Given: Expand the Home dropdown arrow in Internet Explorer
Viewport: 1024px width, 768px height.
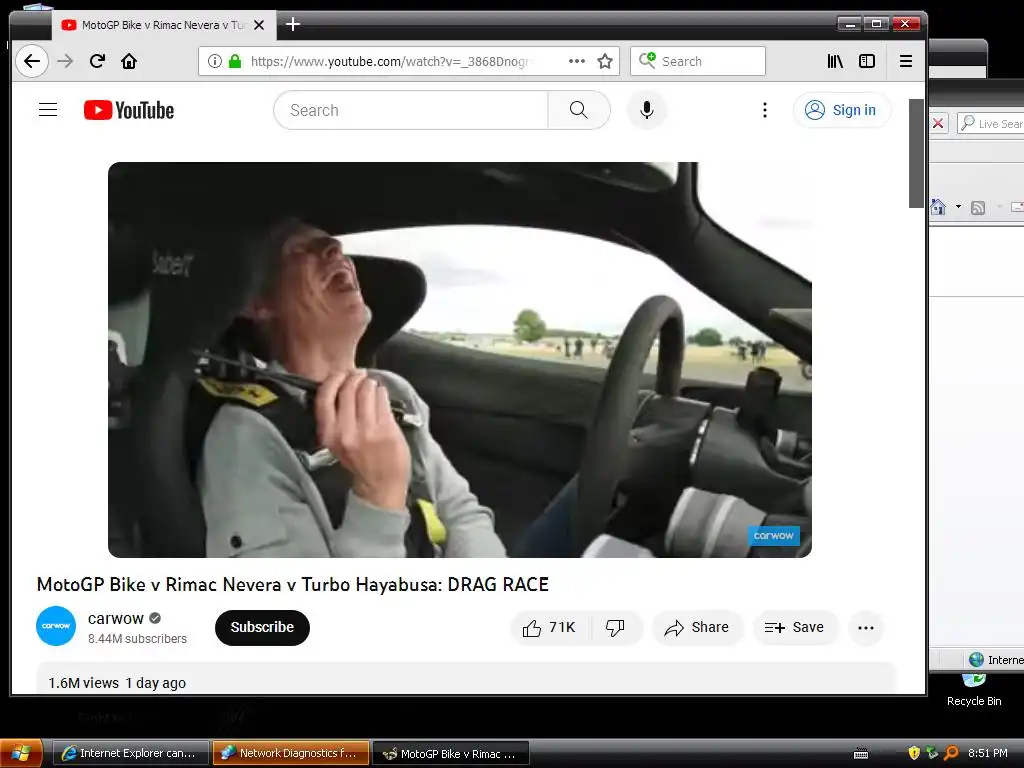Looking at the screenshot, I should (958, 207).
